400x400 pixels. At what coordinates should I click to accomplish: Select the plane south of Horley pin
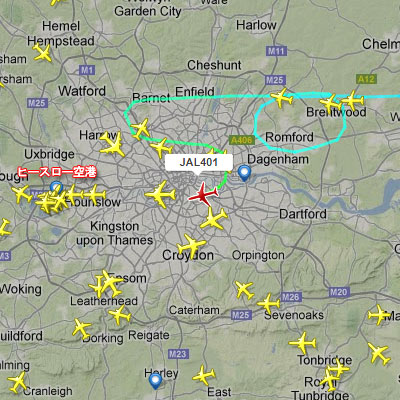203,376
